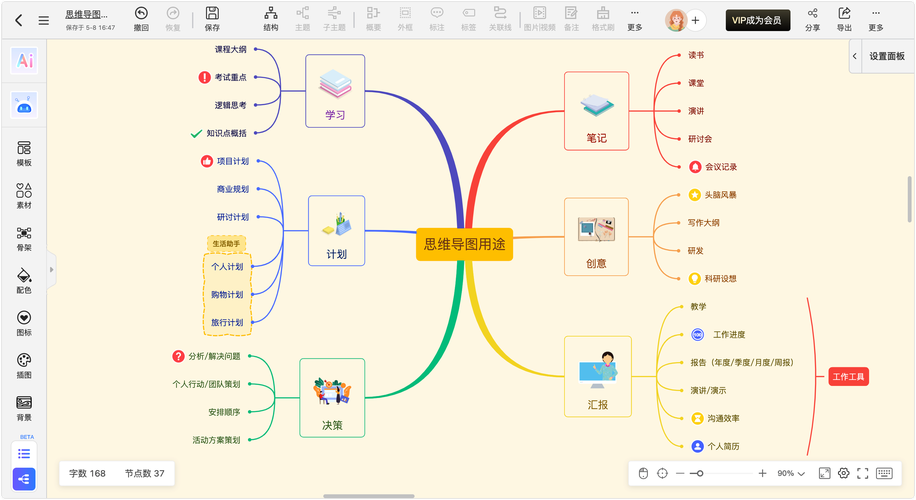Open the AI assistant in the sidebar
Viewport: 916px width, 500px height.
point(24,61)
